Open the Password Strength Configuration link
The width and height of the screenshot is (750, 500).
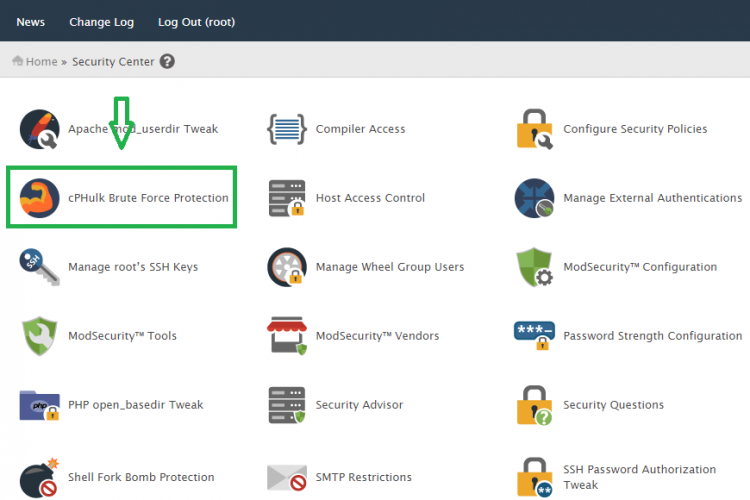(x=653, y=336)
